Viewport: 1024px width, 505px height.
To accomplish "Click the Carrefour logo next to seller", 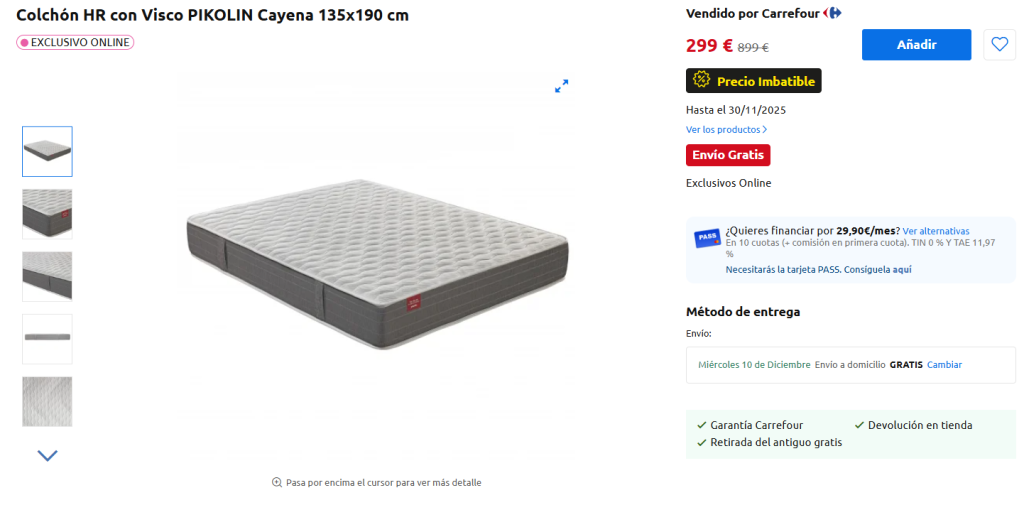I will pos(832,13).
